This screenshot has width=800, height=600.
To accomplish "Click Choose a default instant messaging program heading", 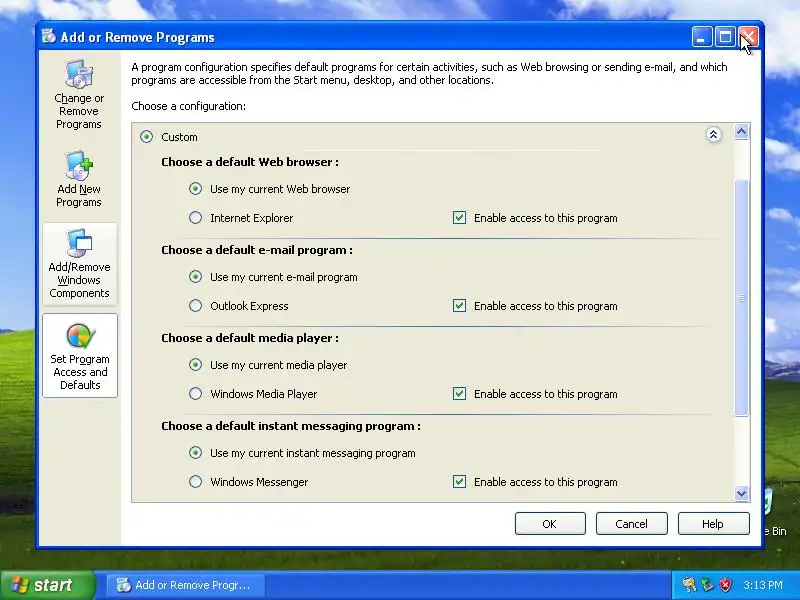I will tap(291, 426).
